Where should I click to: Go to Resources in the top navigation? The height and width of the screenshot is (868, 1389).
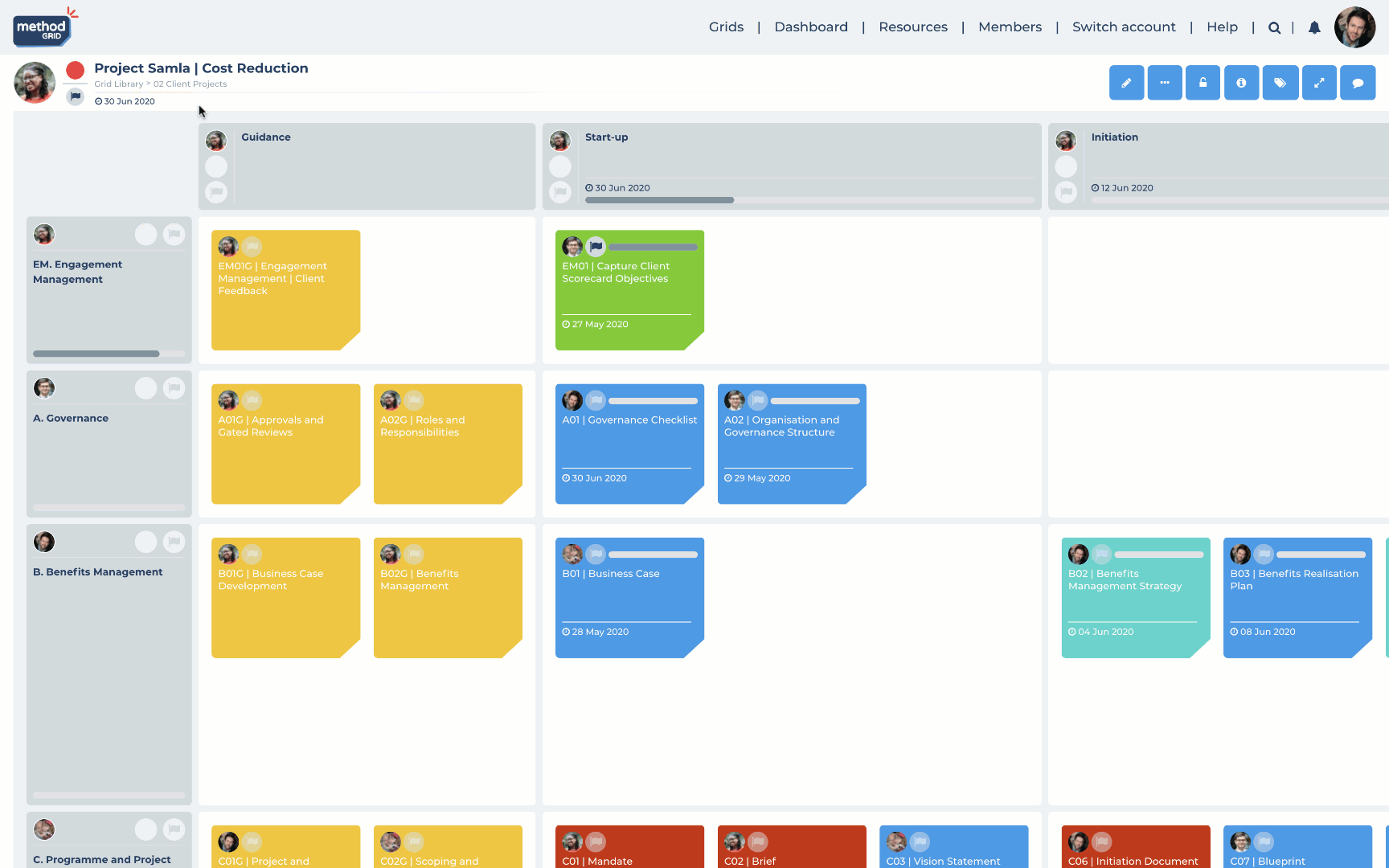[x=913, y=27]
